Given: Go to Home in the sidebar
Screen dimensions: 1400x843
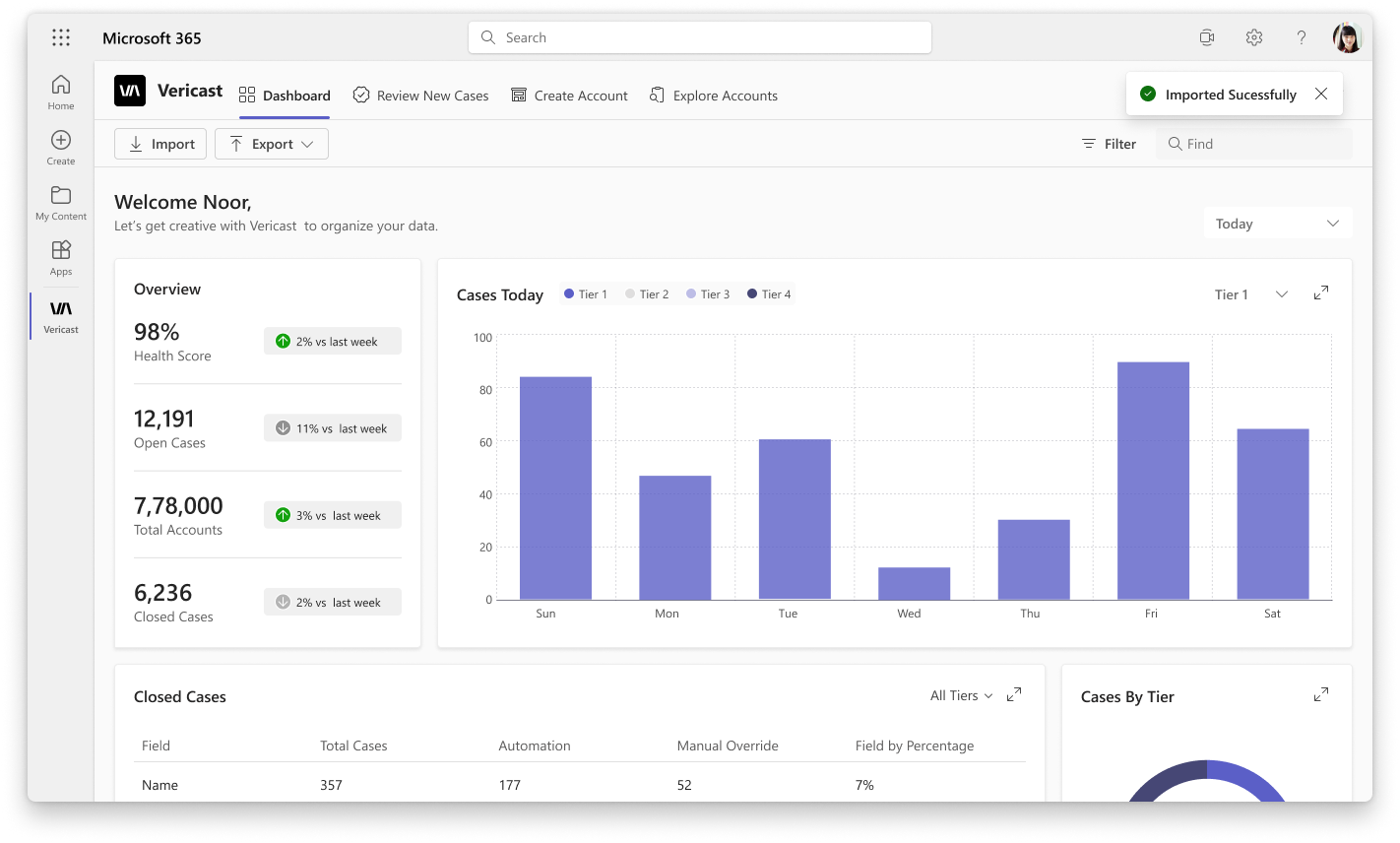Looking at the screenshot, I should click(x=61, y=92).
